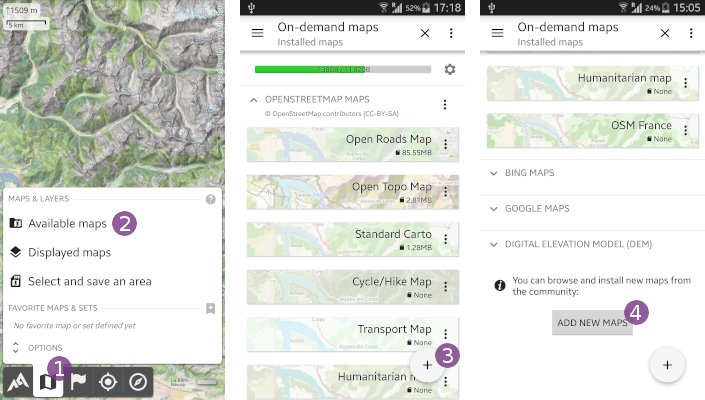Tap the plus button in middle screen

pyautogui.click(x=427, y=365)
